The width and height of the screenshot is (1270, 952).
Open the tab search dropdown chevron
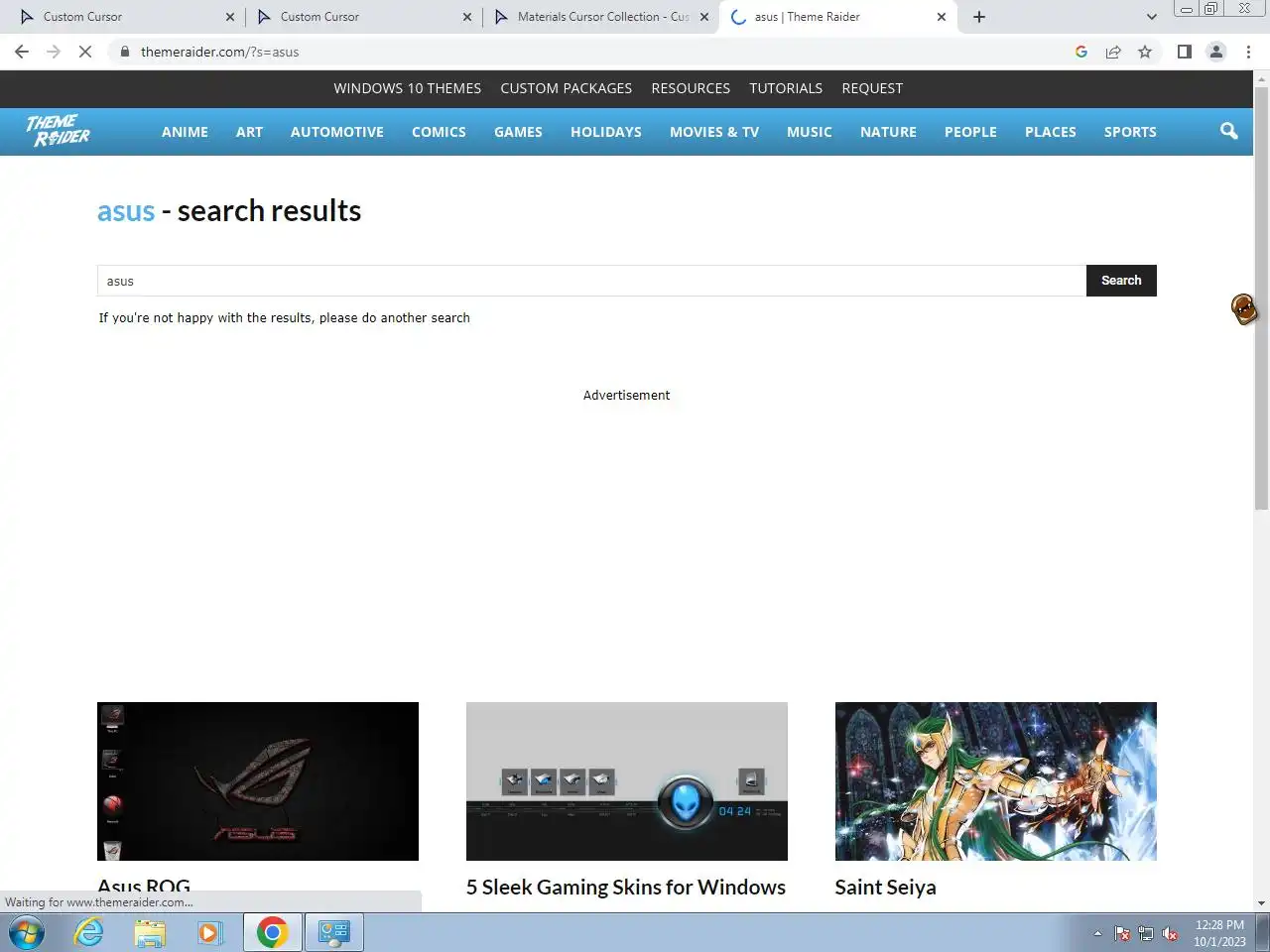coord(1151,17)
